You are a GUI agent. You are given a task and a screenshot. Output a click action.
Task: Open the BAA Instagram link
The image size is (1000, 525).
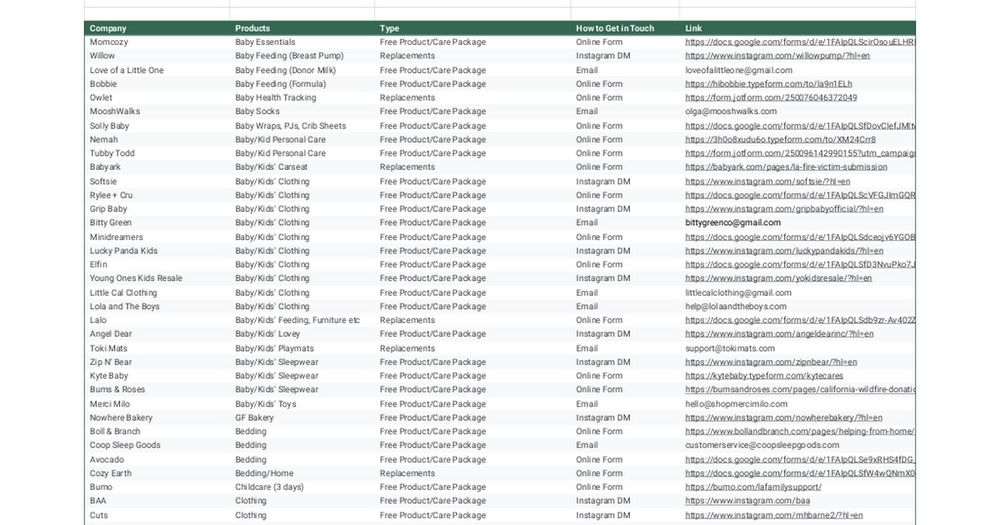pyautogui.click(x=747, y=501)
